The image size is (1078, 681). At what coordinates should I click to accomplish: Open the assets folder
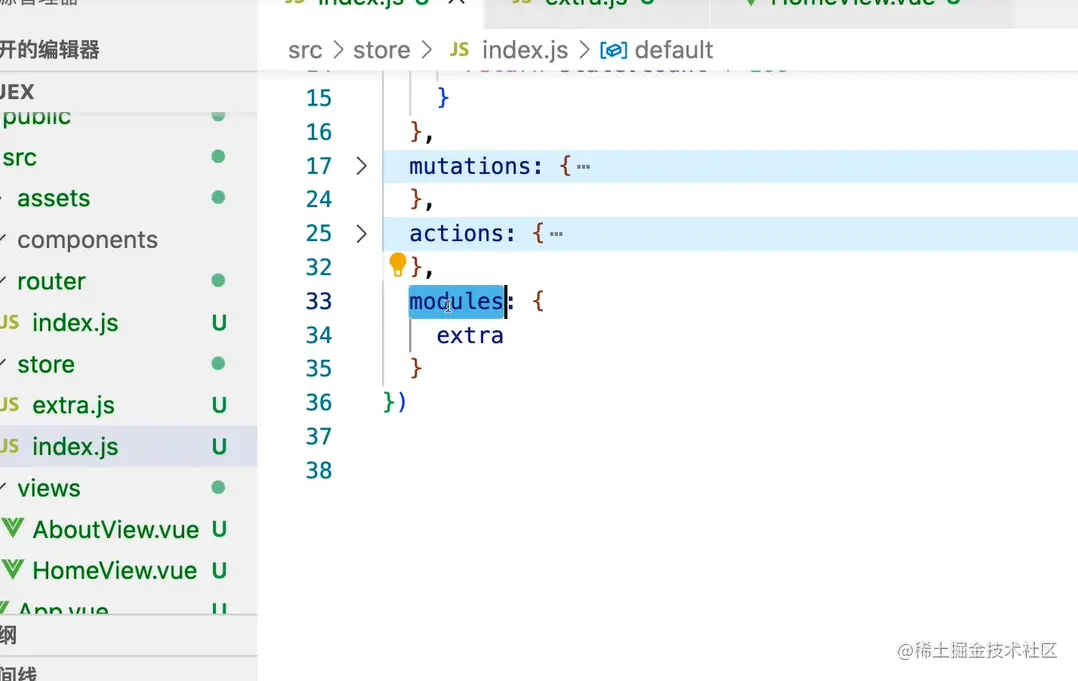(x=54, y=199)
